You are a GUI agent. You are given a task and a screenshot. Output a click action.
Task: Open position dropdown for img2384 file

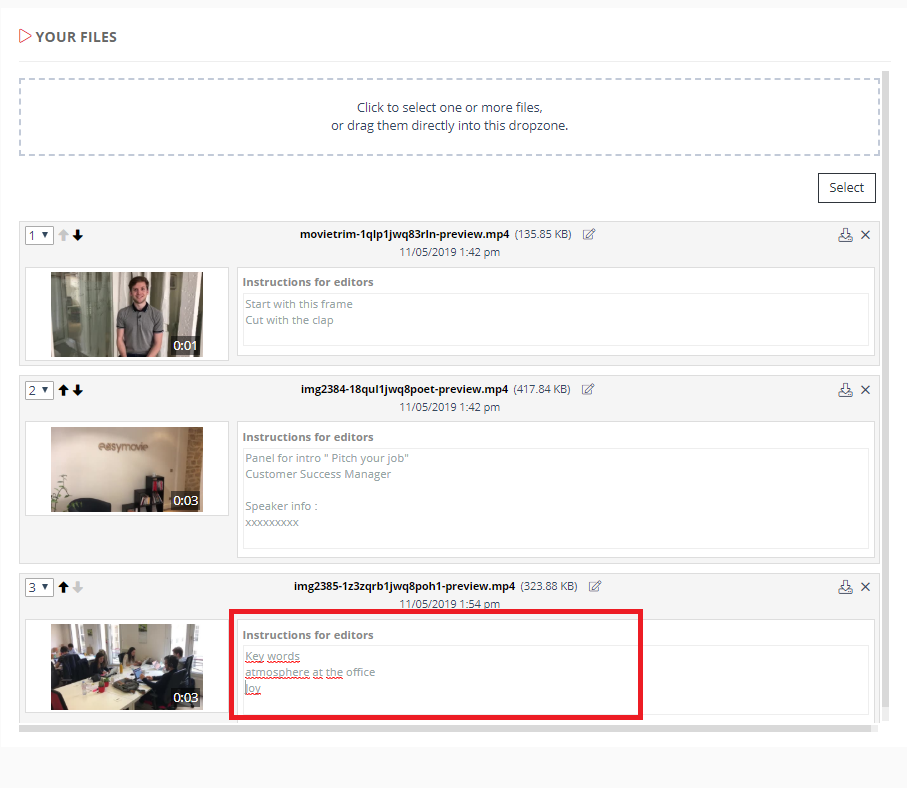coord(39,390)
